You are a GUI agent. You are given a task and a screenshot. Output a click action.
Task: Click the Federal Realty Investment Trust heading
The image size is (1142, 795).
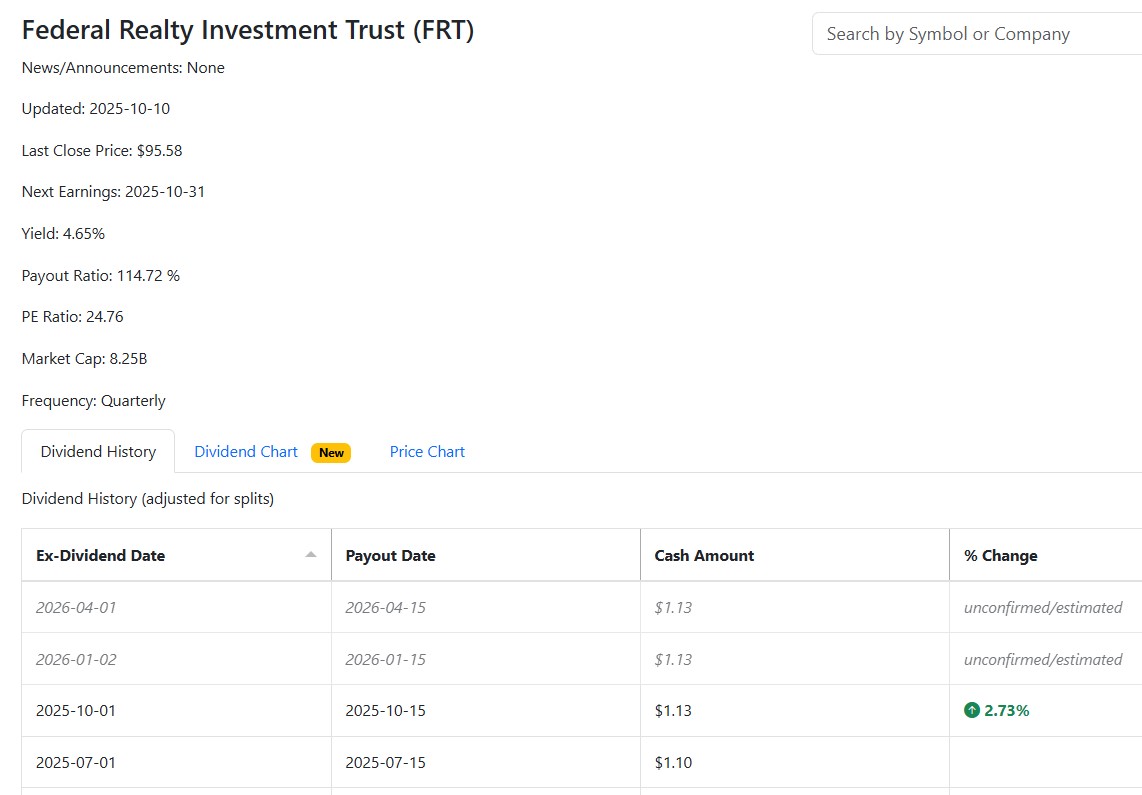(248, 31)
